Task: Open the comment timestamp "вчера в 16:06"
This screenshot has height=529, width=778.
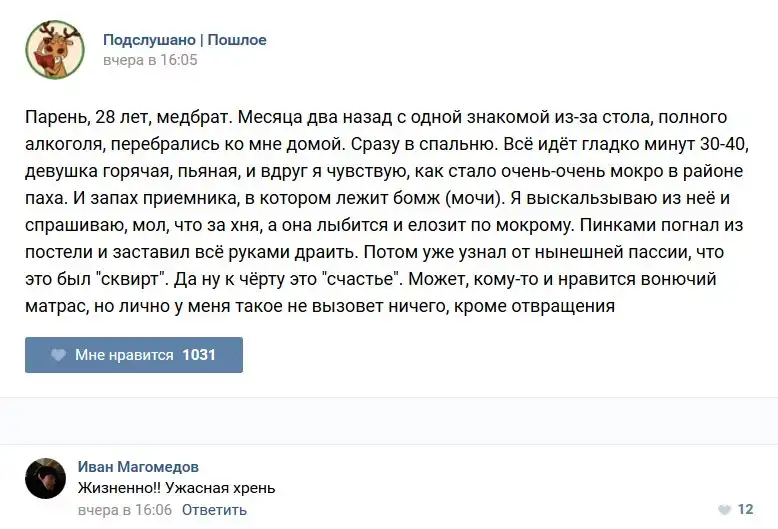Action: 125,510
